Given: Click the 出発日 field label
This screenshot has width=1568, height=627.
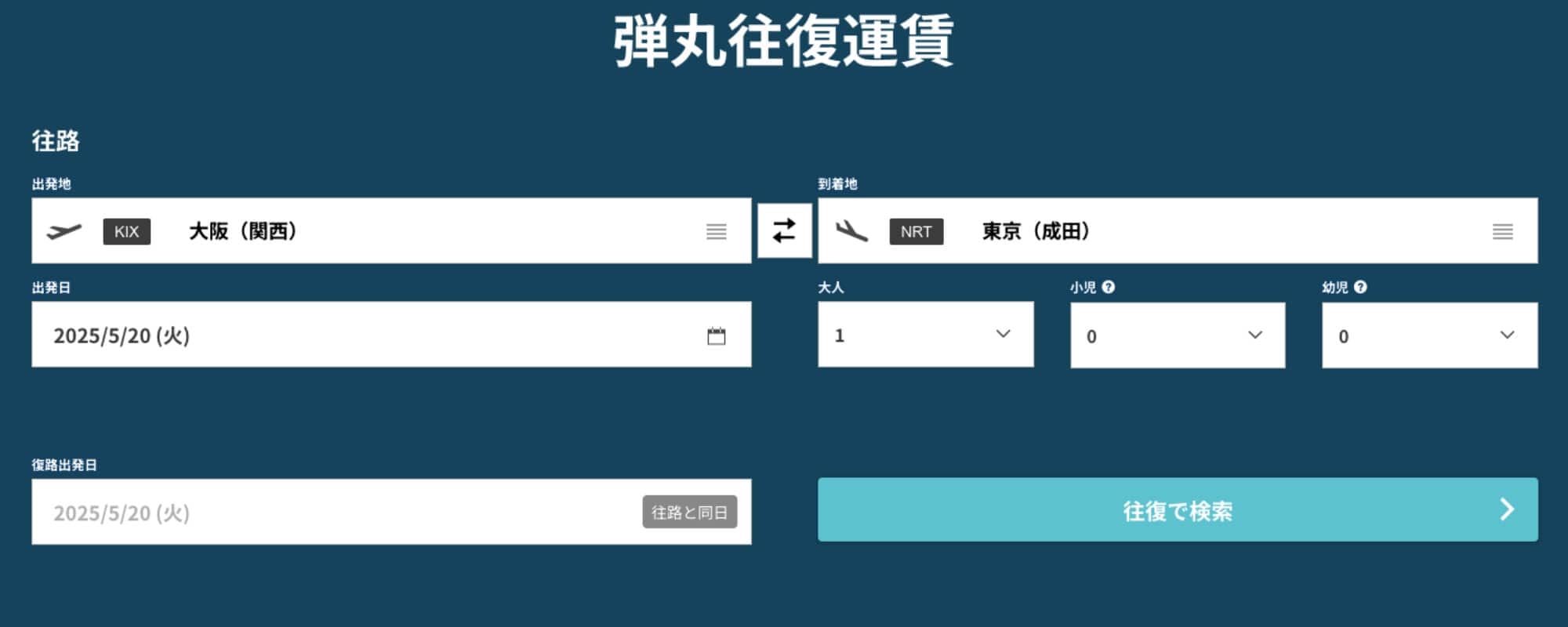Looking at the screenshot, I should [51, 288].
